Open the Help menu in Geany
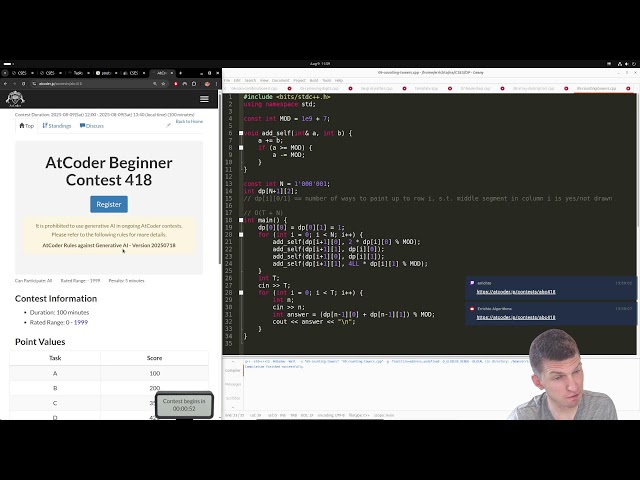The width and height of the screenshot is (640, 480). point(339,80)
